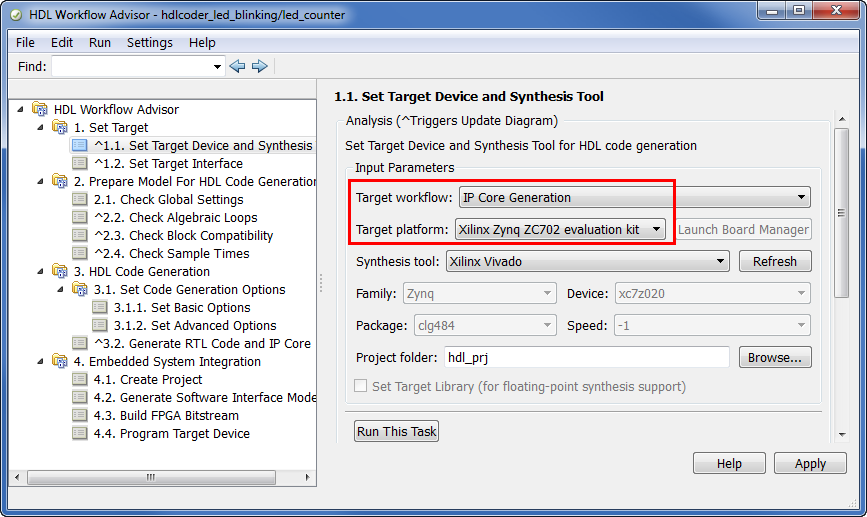Viewport: 867px width, 517px height.
Task: Click the back arrow next to Find
Action: click(x=237, y=66)
